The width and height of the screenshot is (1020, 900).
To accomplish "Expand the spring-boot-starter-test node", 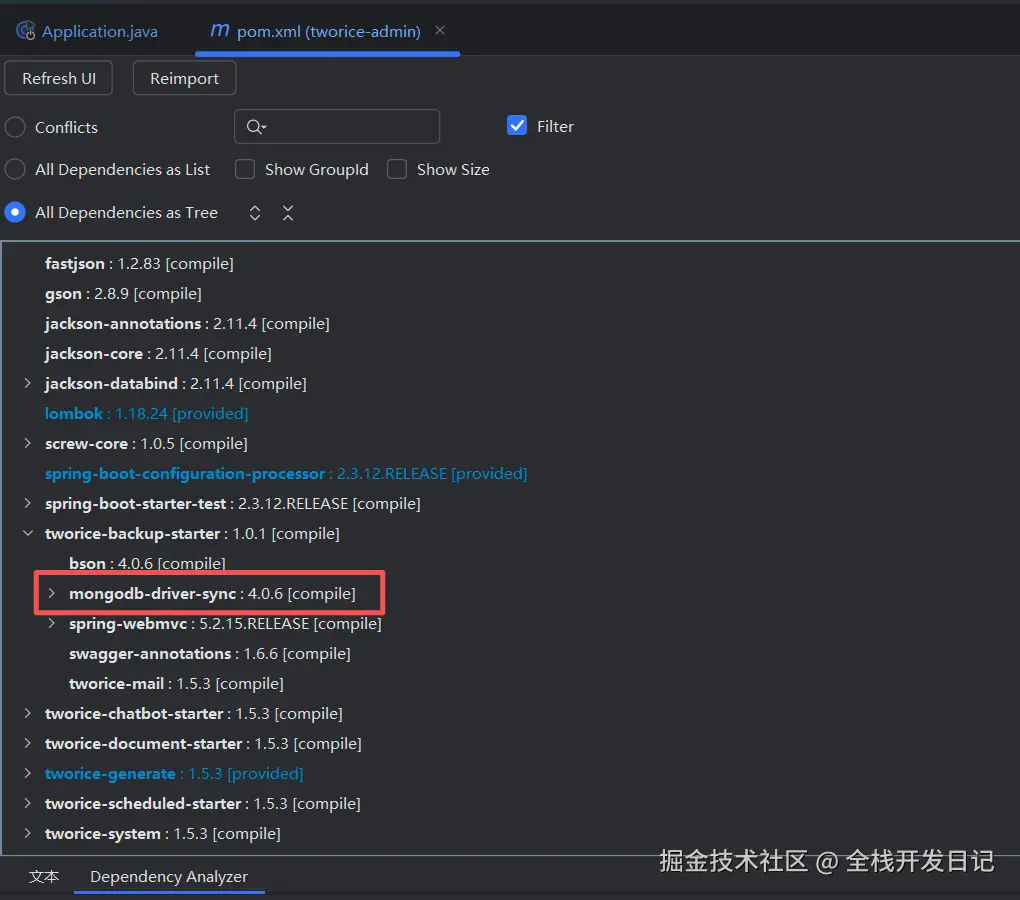I will click(x=27, y=503).
